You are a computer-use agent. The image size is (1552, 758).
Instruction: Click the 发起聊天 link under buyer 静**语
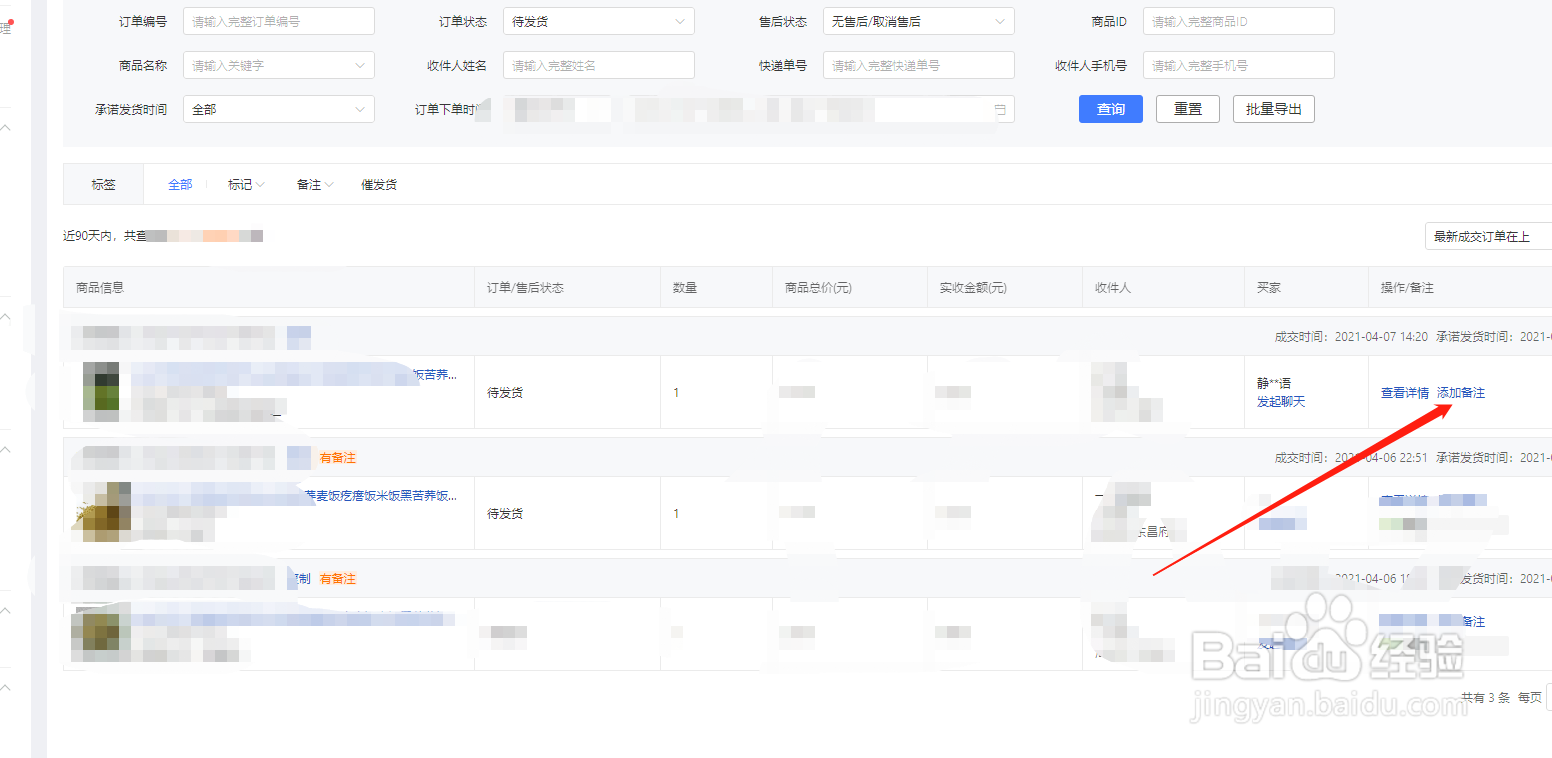pos(1282,401)
